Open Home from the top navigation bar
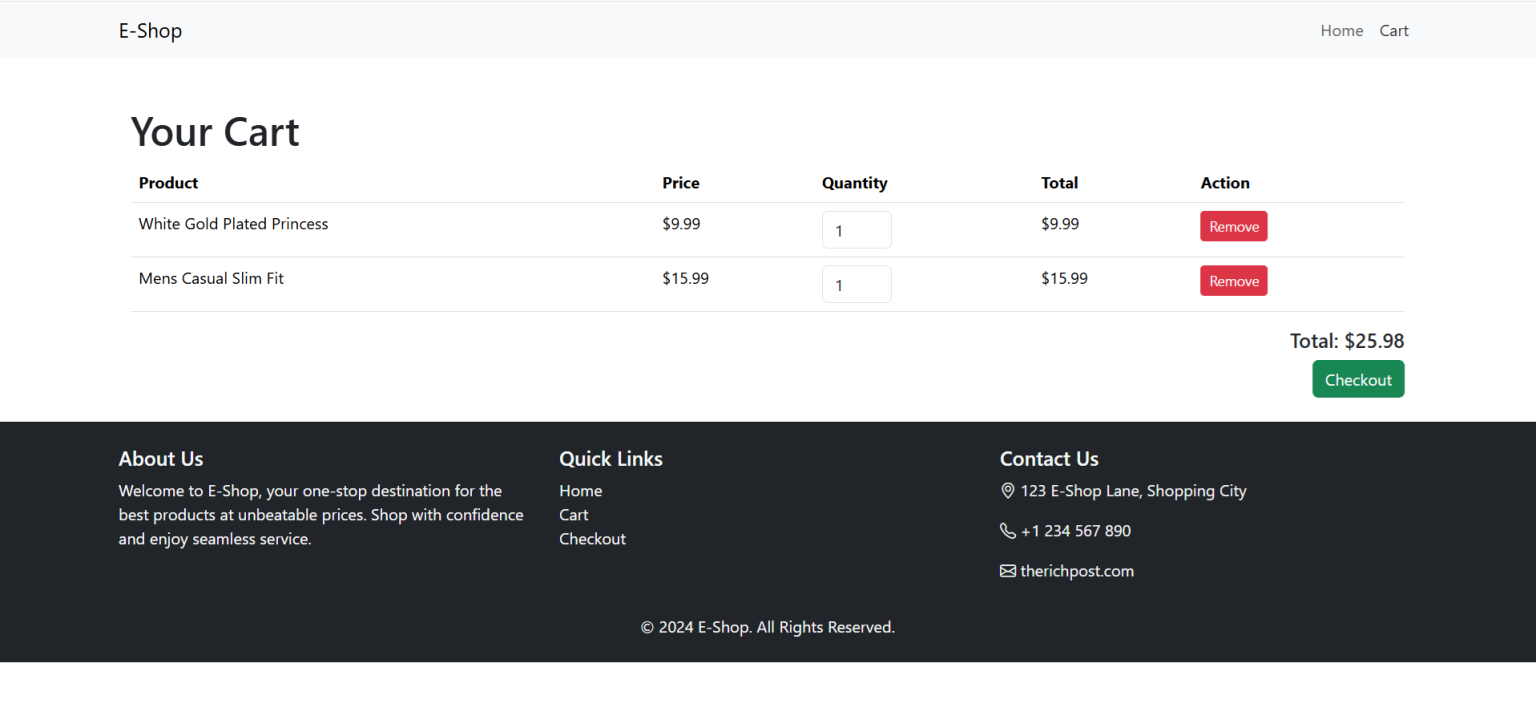The width and height of the screenshot is (1536, 728). coord(1342,30)
